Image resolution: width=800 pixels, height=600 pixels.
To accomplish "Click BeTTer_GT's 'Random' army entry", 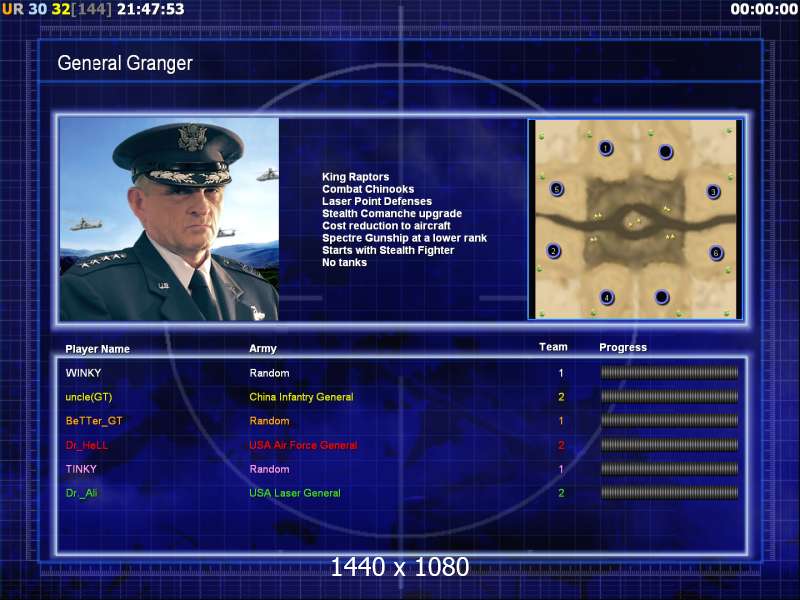I will point(269,421).
